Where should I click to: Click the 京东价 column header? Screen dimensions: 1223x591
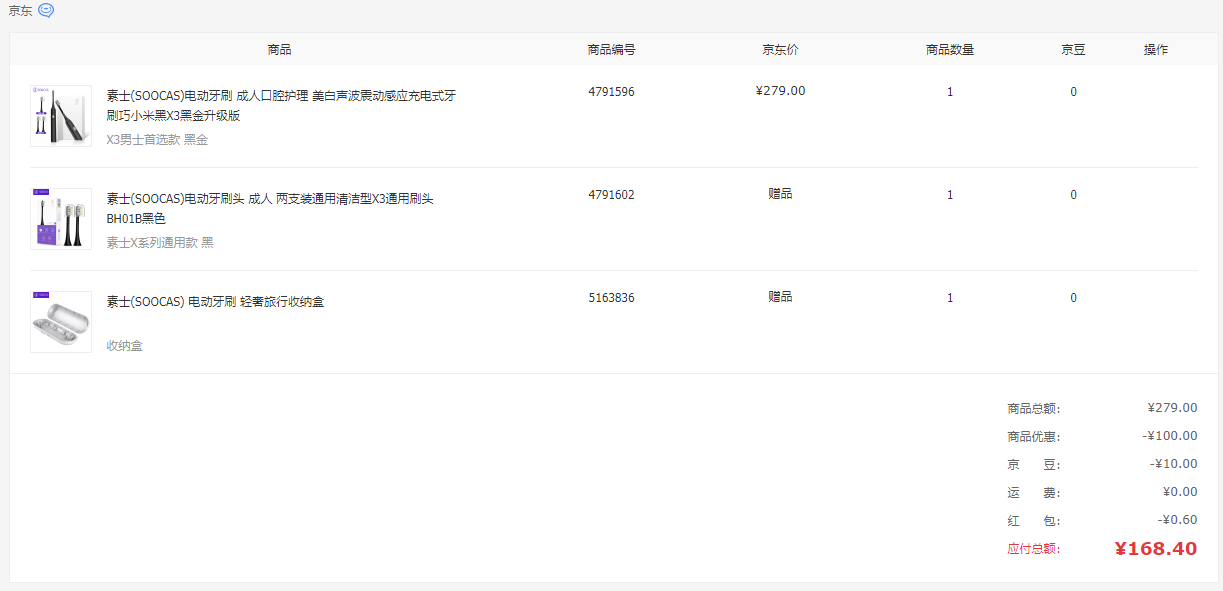pos(780,50)
